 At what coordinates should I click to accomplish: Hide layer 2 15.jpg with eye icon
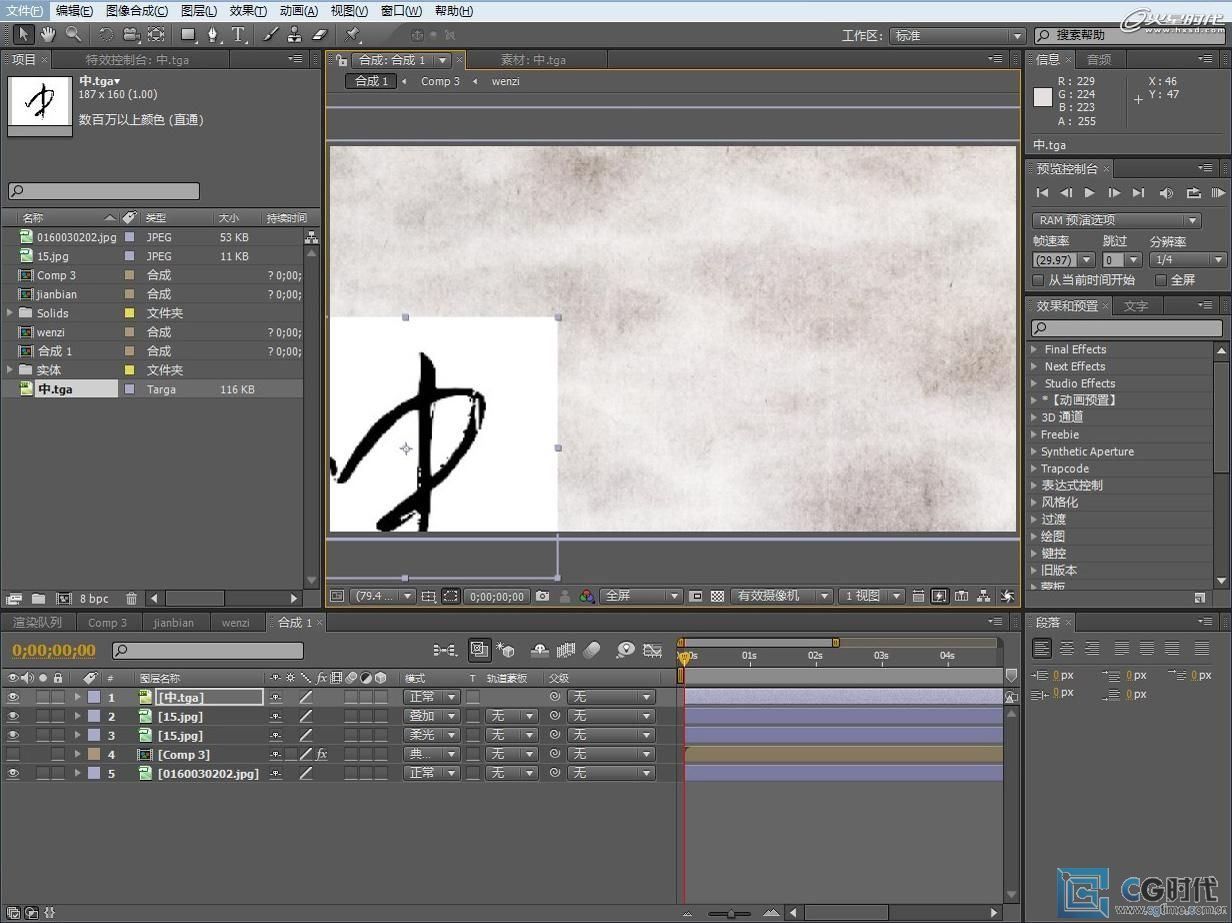pyautogui.click(x=13, y=716)
